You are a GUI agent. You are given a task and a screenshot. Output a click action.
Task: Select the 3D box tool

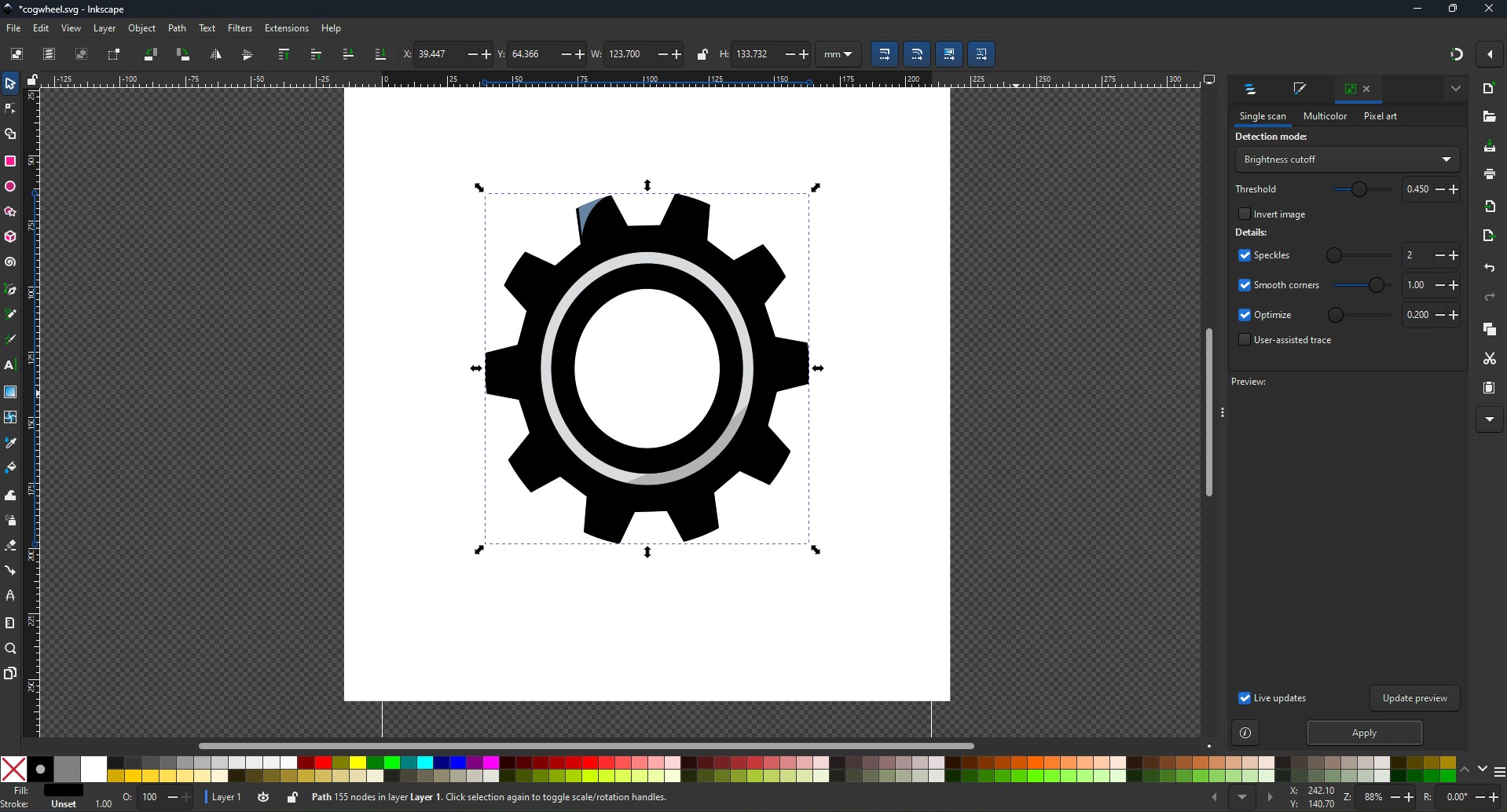[x=10, y=237]
